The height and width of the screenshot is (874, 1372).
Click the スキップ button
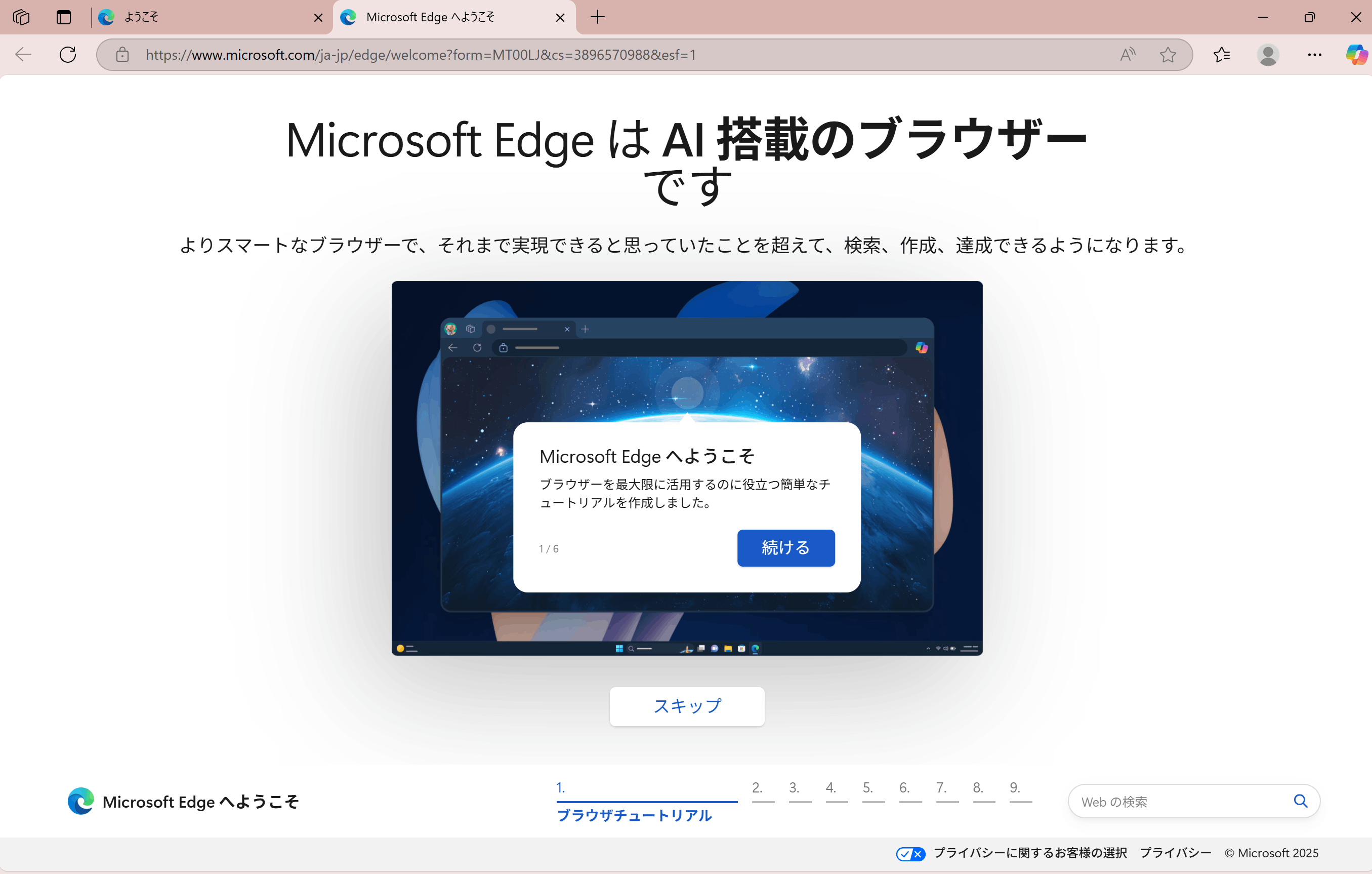pos(687,706)
